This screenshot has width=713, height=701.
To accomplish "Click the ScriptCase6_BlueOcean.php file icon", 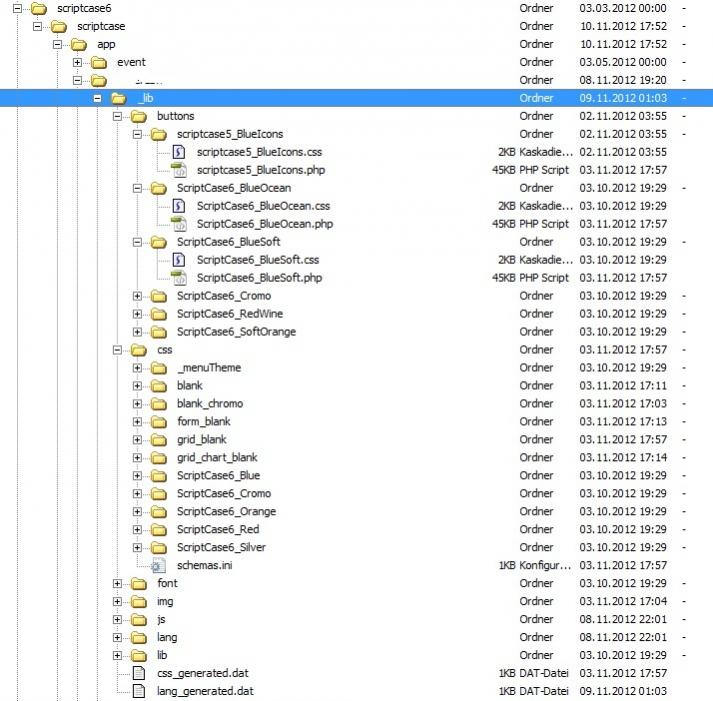I will point(179,224).
